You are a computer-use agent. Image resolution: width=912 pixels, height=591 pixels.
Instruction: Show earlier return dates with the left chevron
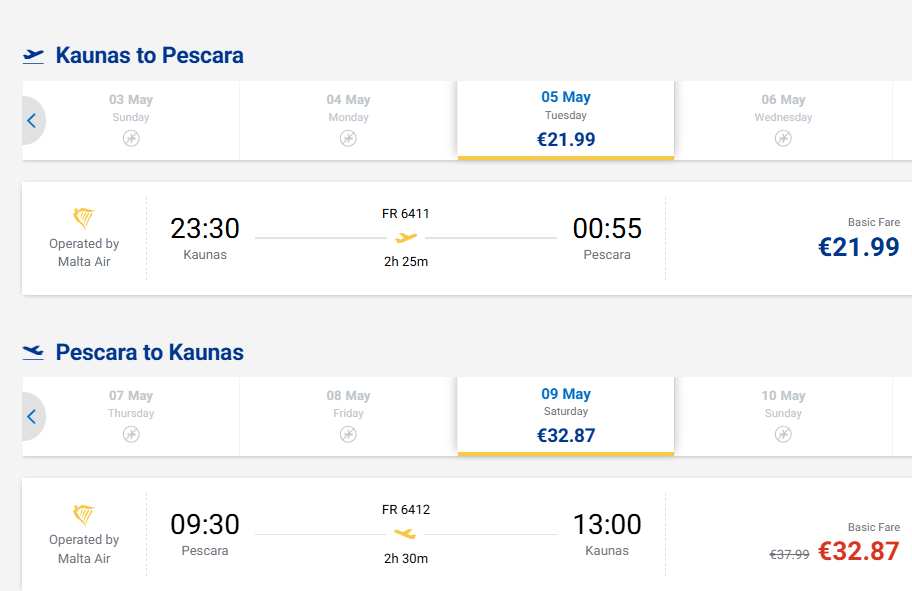click(x=31, y=417)
